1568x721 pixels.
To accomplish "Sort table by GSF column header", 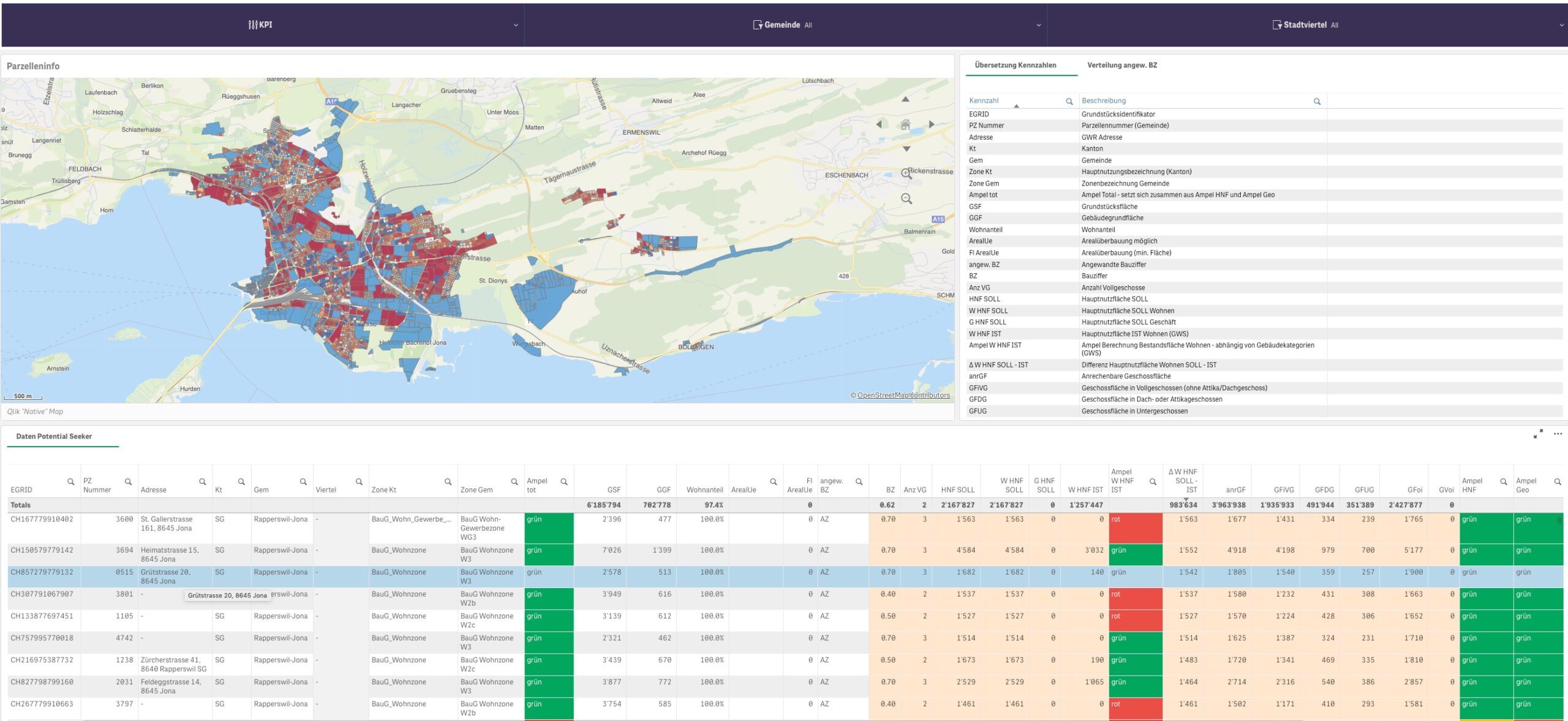I will click(x=614, y=490).
